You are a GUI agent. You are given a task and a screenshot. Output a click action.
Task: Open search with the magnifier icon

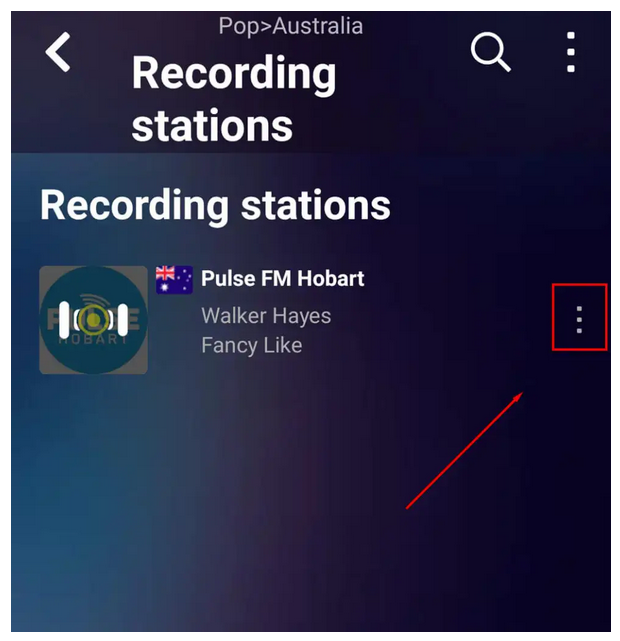tap(490, 52)
